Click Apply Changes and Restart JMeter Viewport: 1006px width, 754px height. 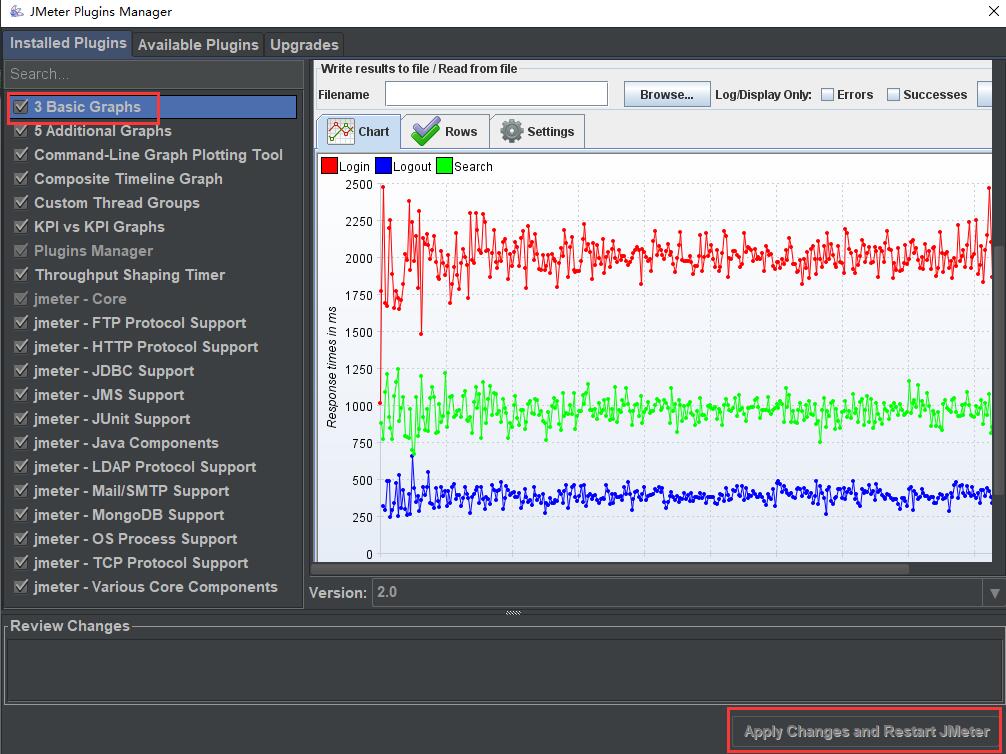click(865, 732)
